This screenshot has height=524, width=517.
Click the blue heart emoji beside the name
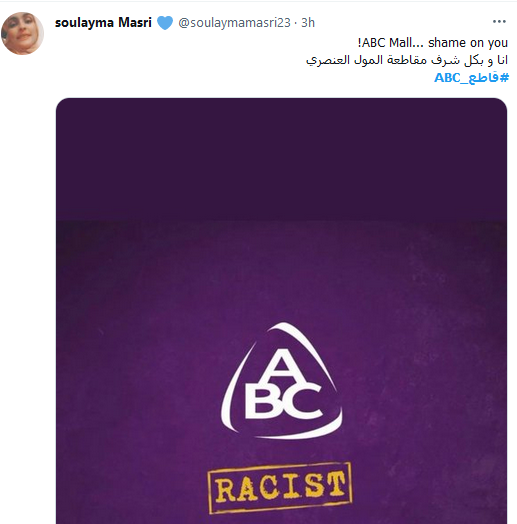click(165, 23)
